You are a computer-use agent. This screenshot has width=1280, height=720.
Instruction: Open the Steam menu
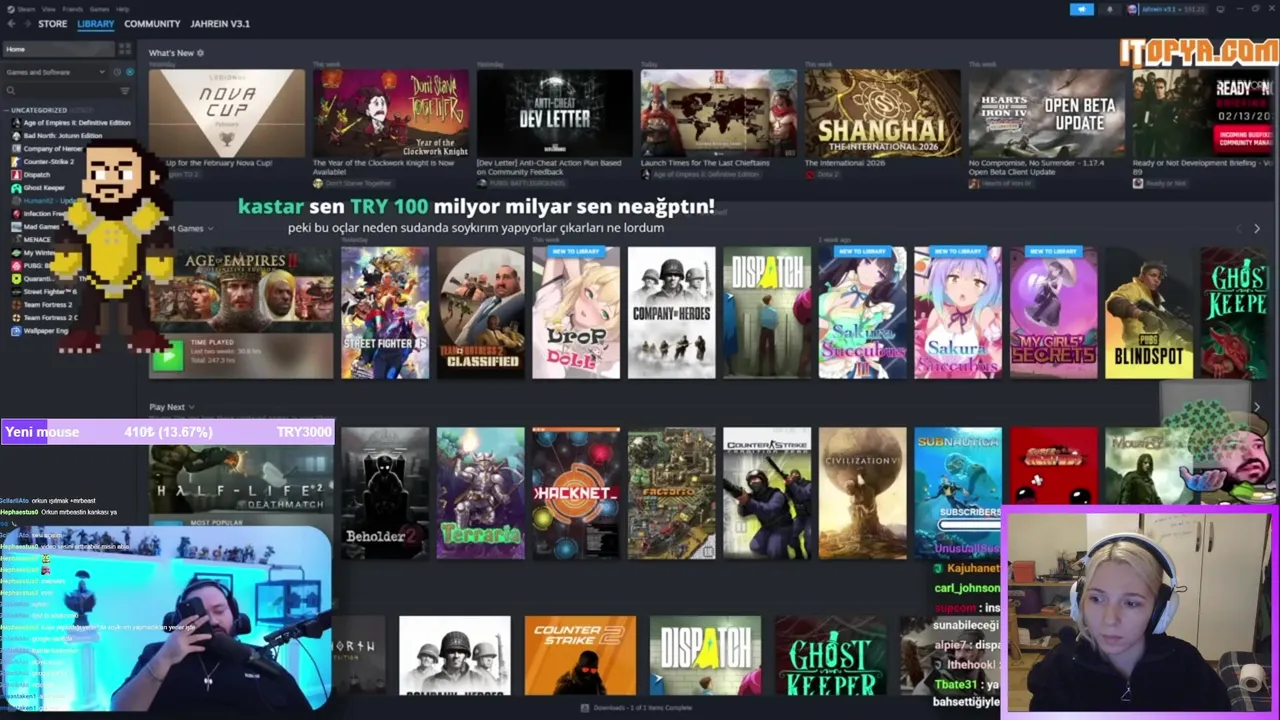click(26, 9)
